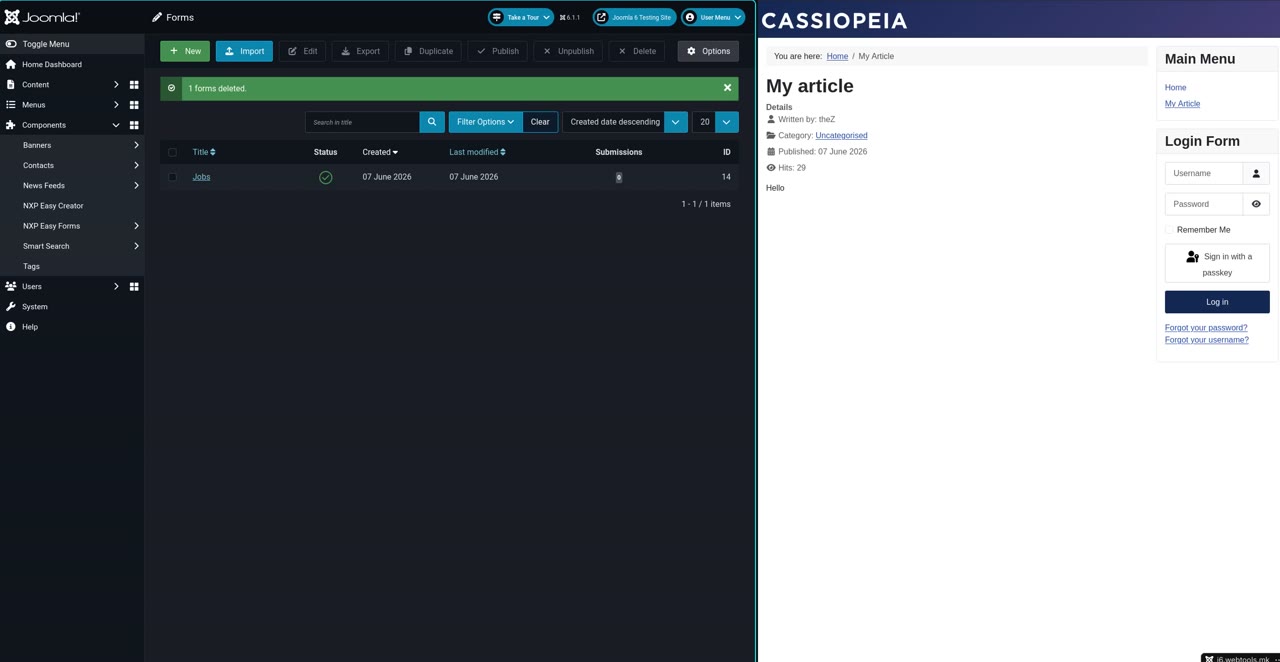
Task: Click the search magnifier button
Action: tap(432, 122)
